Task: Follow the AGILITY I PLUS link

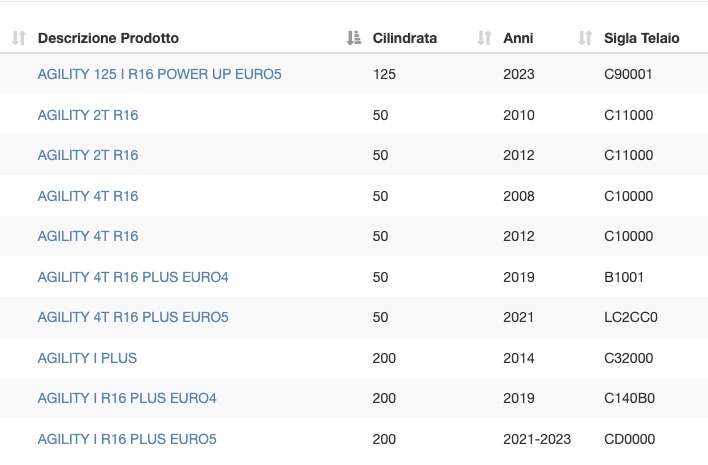Action: pos(87,358)
